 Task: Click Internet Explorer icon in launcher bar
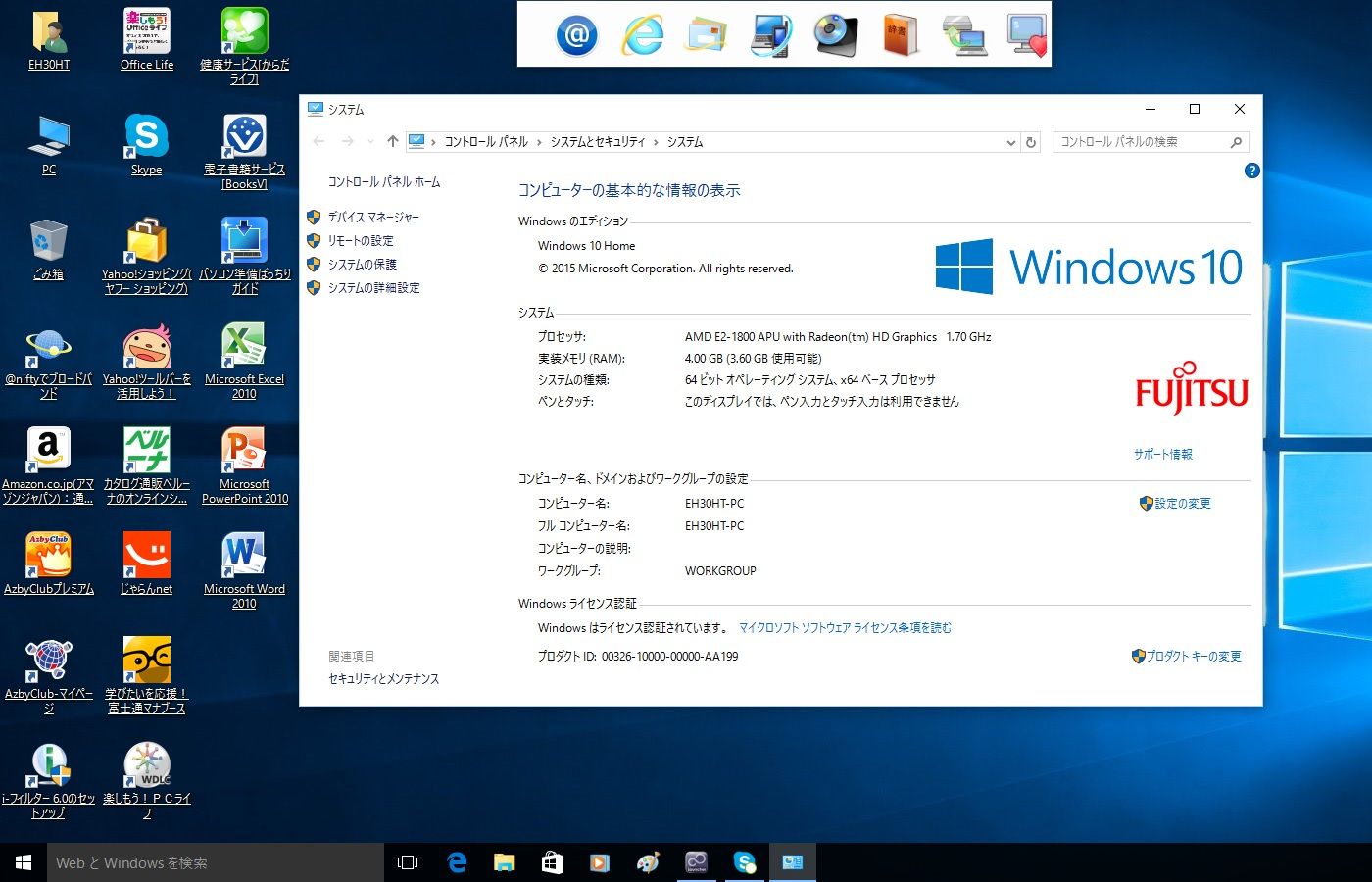click(x=643, y=35)
